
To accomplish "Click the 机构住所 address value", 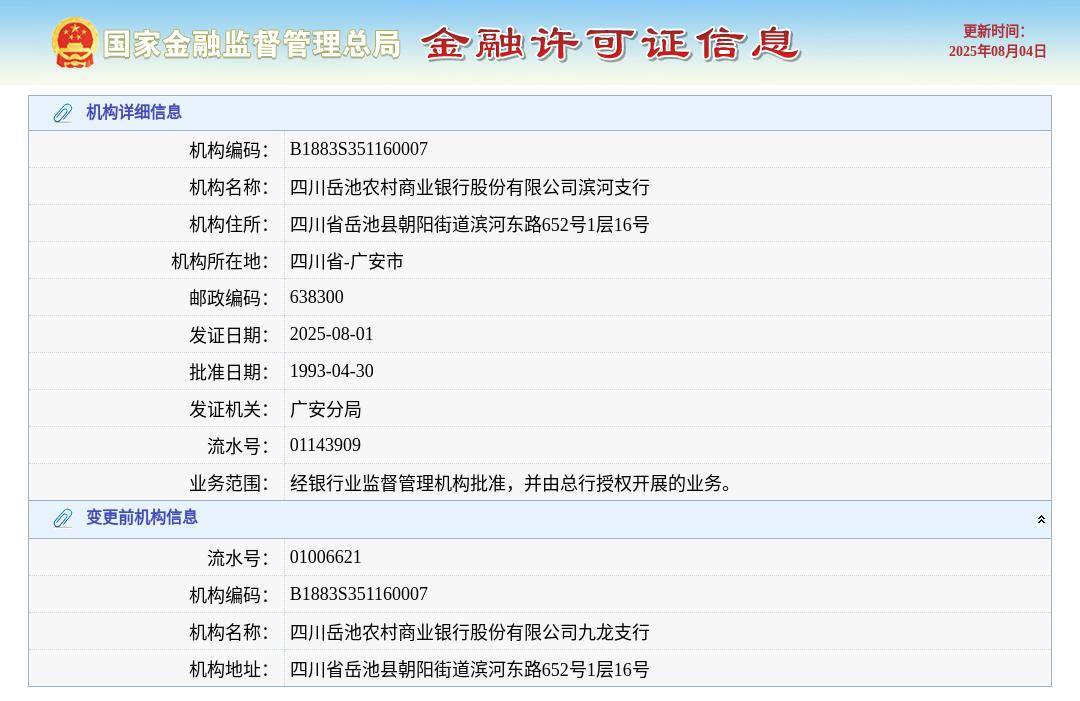I will click(x=470, y=224).
